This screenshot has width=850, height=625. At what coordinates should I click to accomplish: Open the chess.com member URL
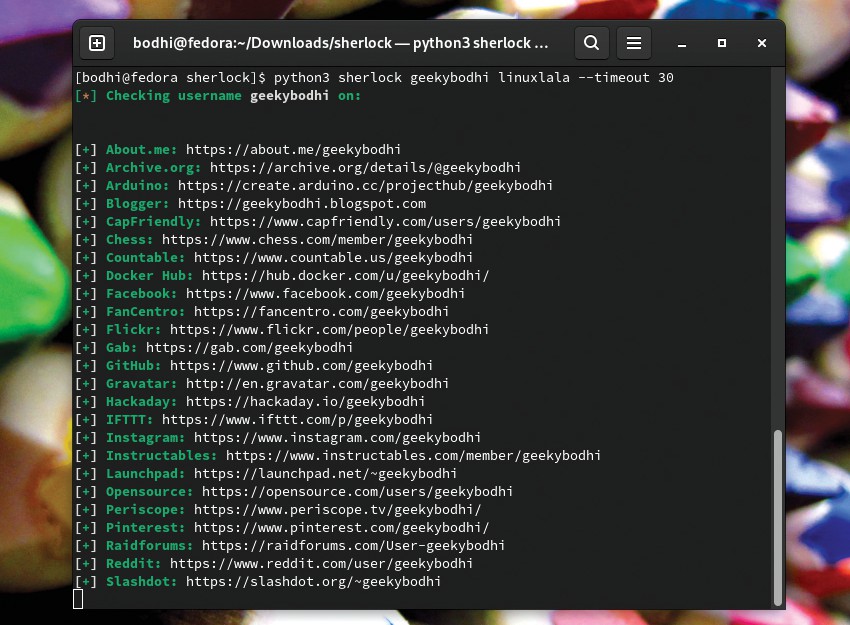tap(317, 240)
